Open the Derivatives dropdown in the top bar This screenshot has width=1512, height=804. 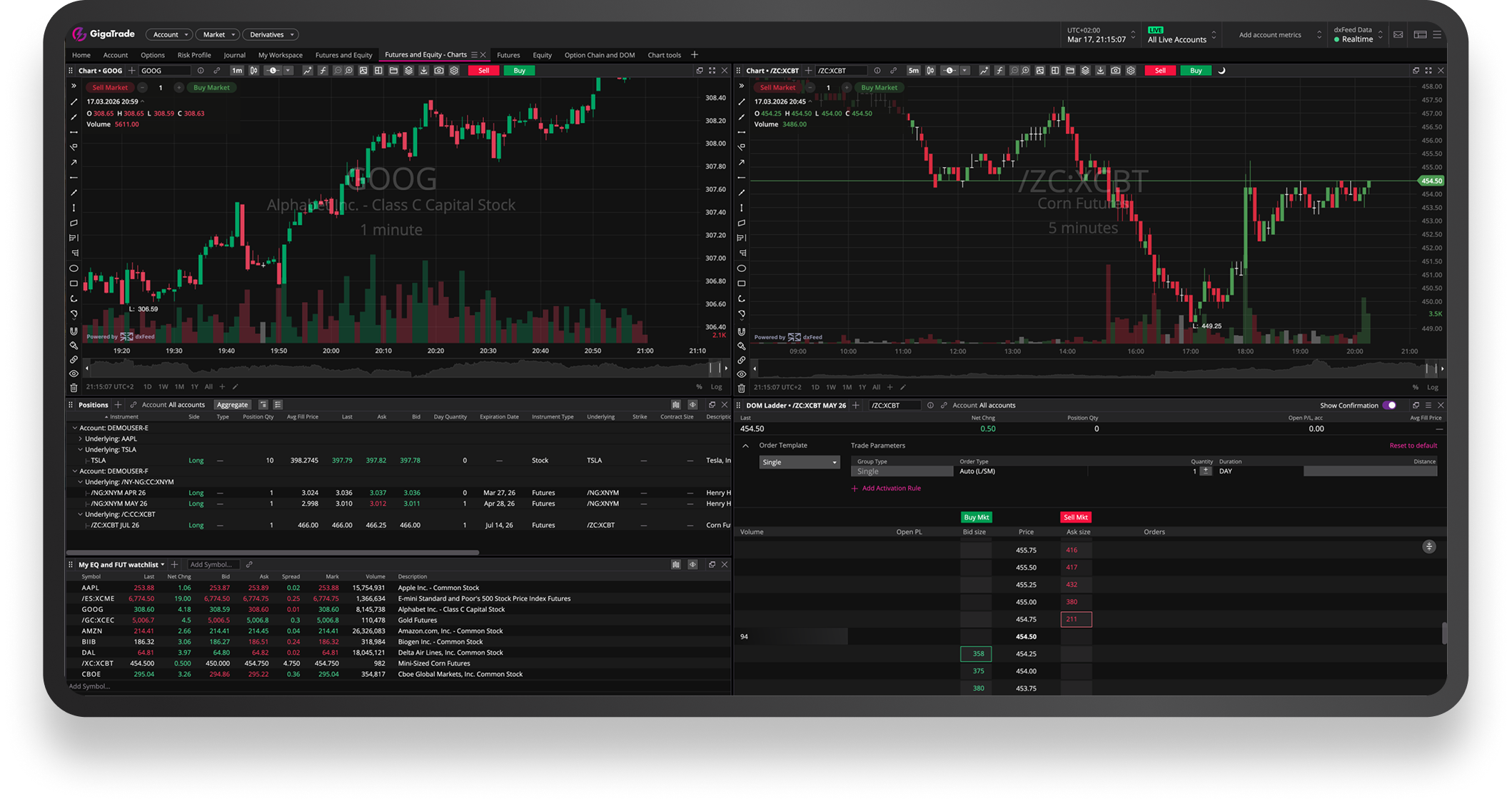[271, 34]
